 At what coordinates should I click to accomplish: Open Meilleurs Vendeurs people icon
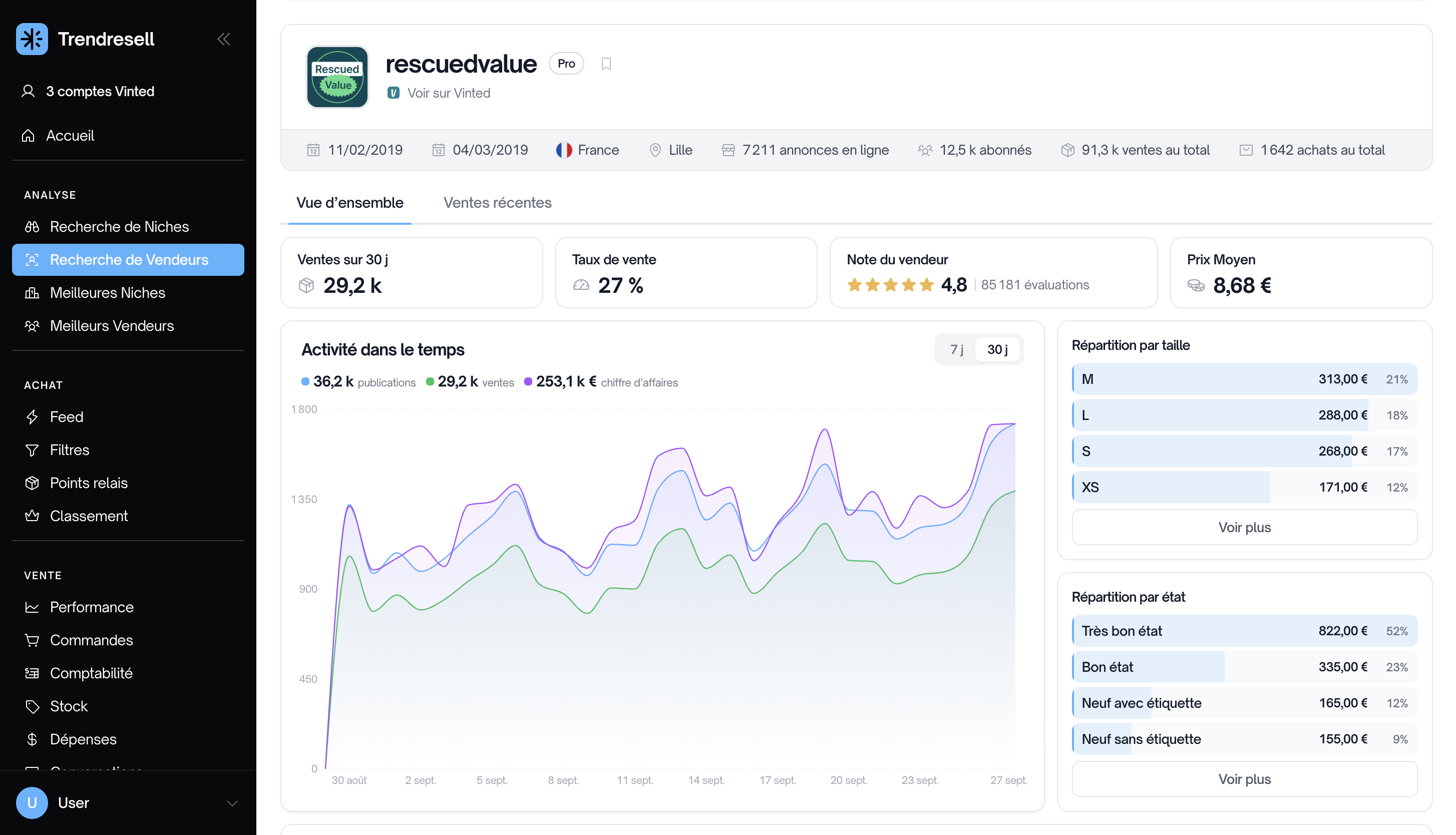click(32, 326)
